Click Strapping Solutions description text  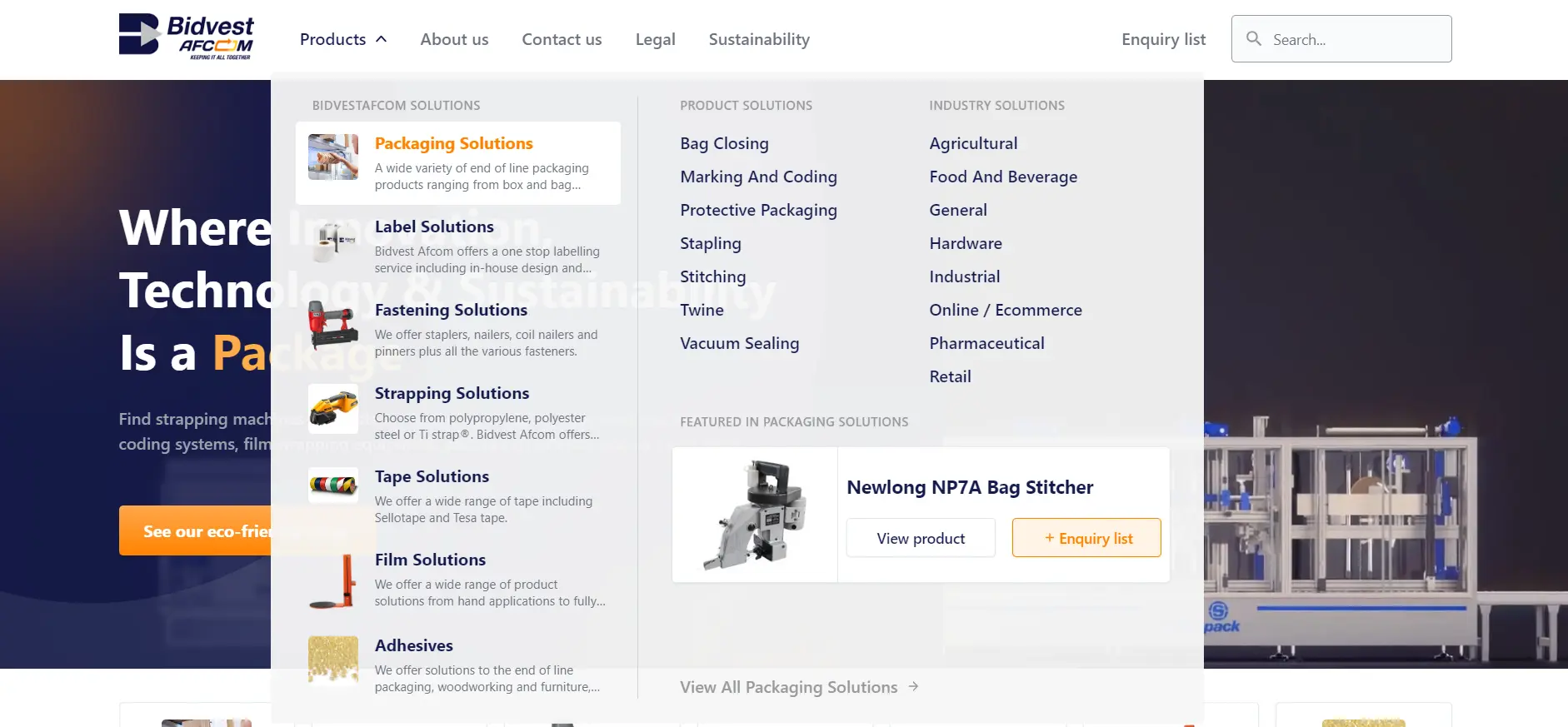[x=487, y=426]
